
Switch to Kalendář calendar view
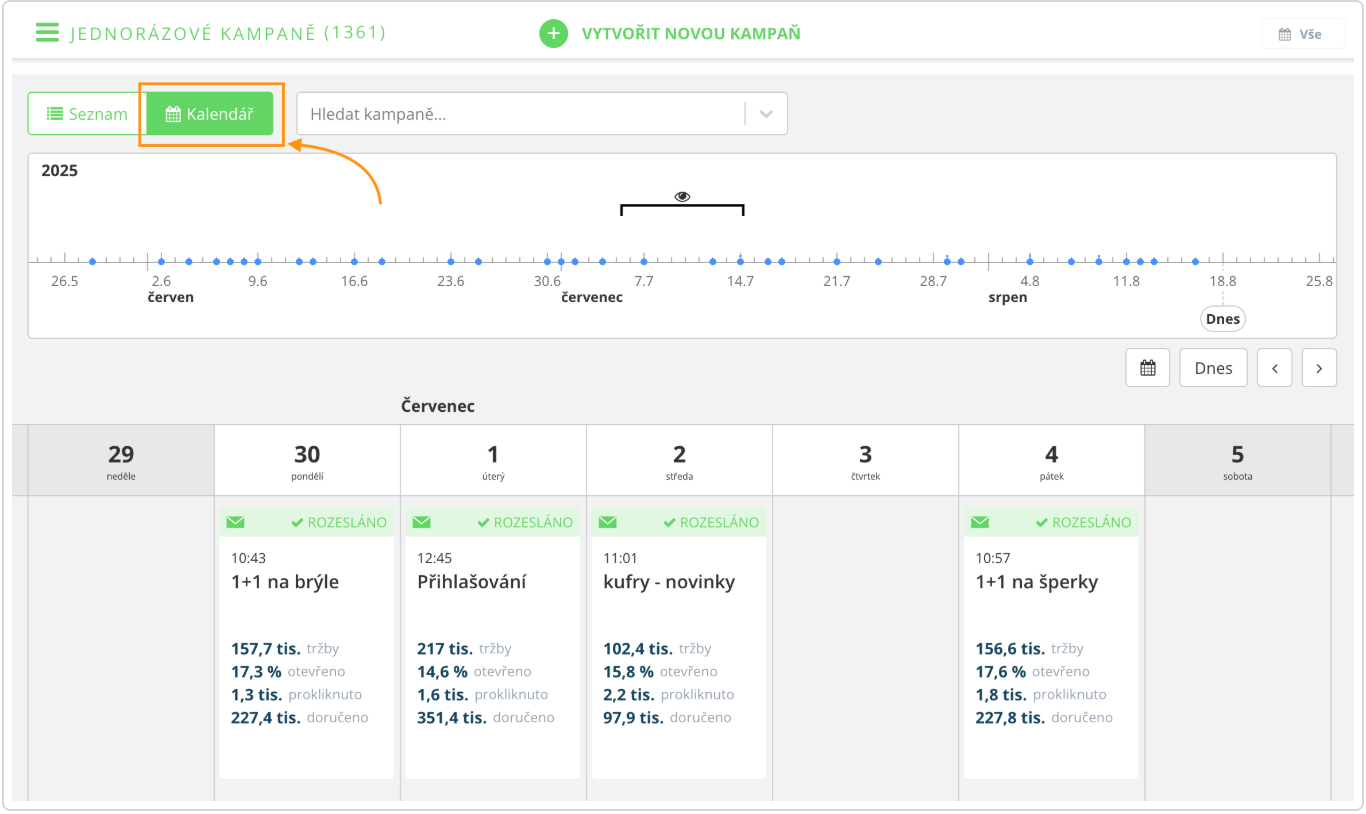[x=209, y=114]
